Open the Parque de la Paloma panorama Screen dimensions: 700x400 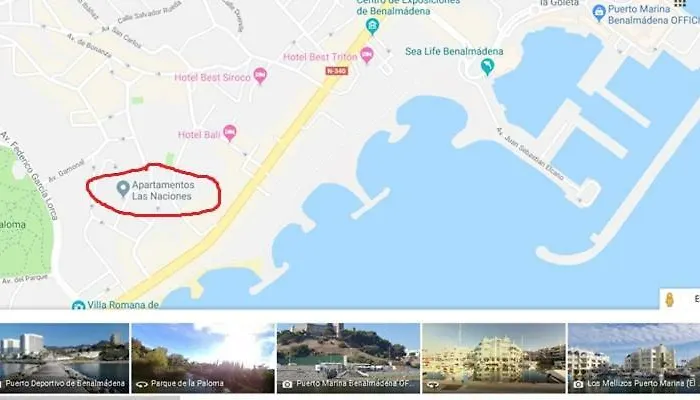point(203,358)
